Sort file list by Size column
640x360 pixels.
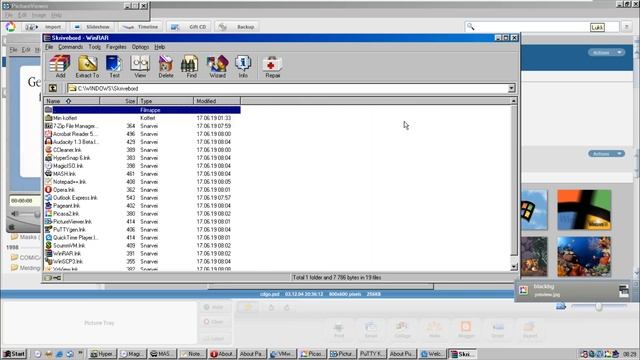(x=118, y=101)
